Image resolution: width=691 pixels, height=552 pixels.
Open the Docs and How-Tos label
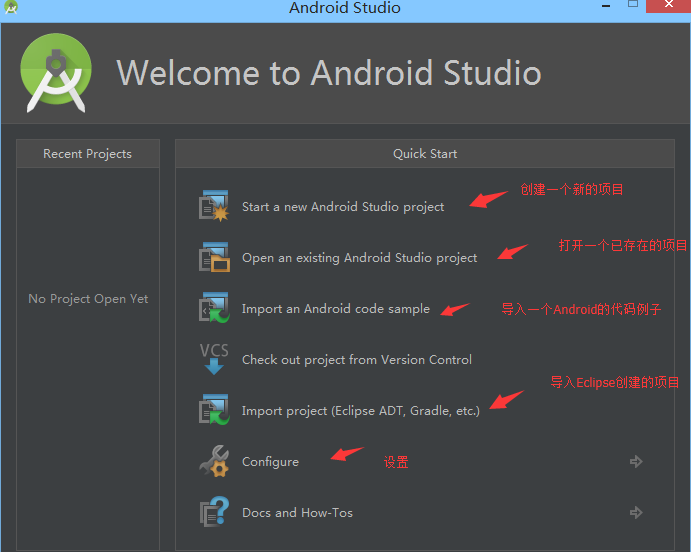[x=297, y=513]
